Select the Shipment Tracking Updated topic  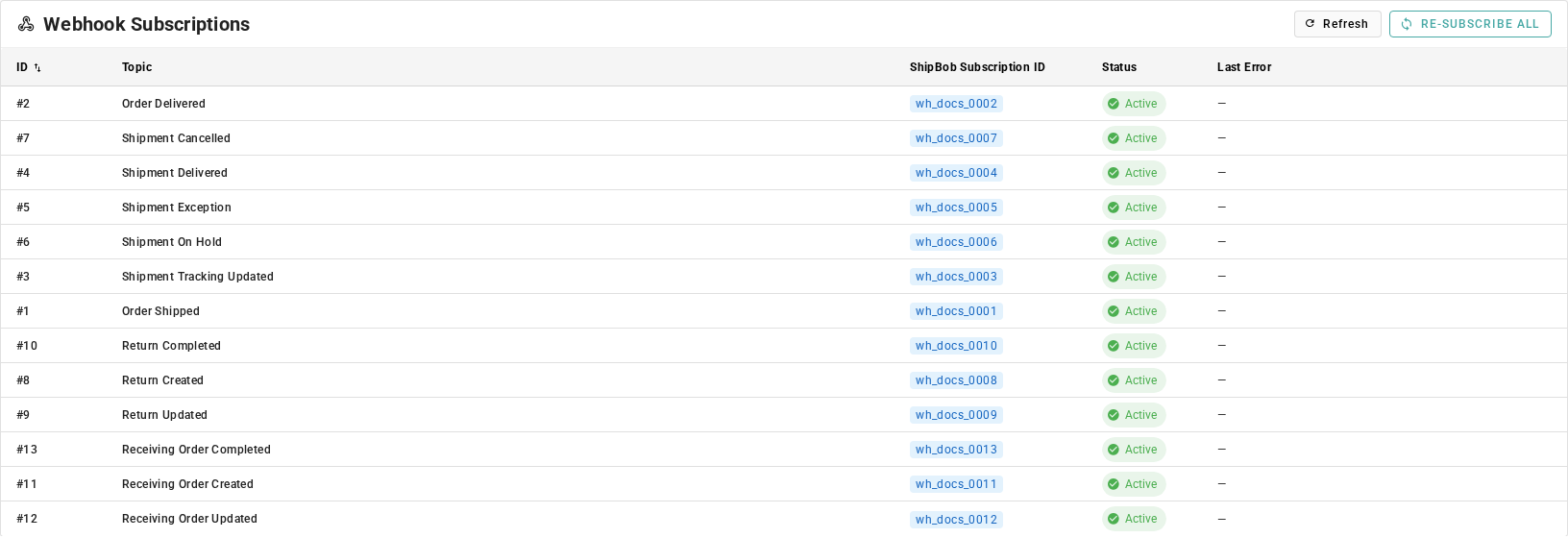coord(198,277)
